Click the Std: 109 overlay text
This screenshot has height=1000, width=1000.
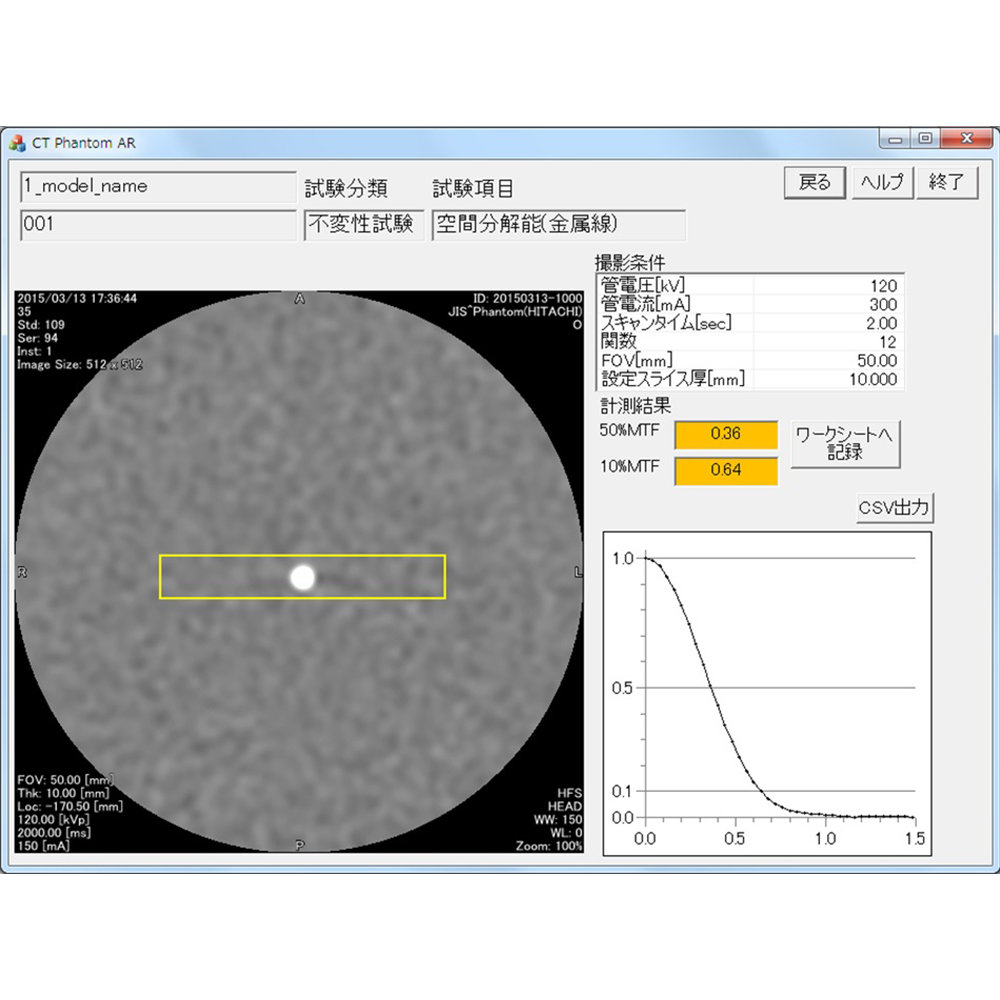coord(41,325)
